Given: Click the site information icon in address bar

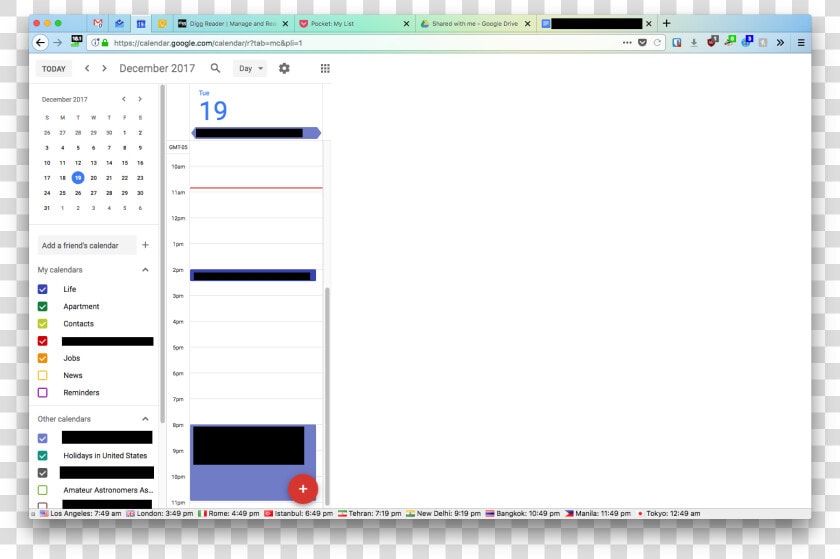Looking at the screenshot, I should [x=94, y=43].
